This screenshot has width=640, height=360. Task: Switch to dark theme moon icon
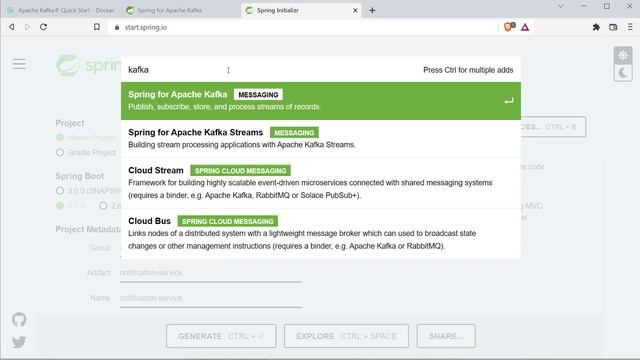click(x=623, y=73)
